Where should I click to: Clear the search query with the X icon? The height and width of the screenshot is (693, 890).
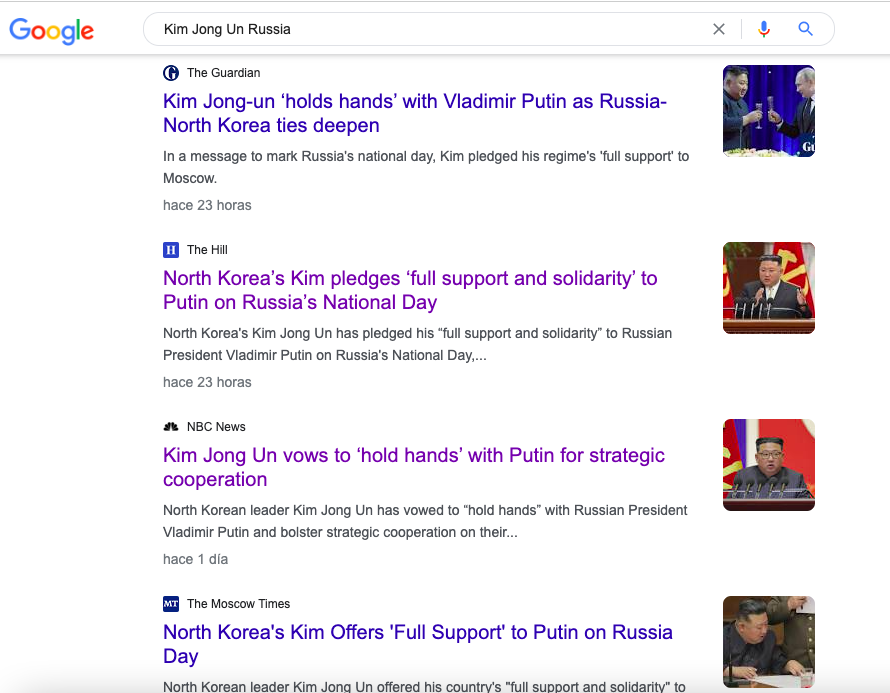(719, 29)
